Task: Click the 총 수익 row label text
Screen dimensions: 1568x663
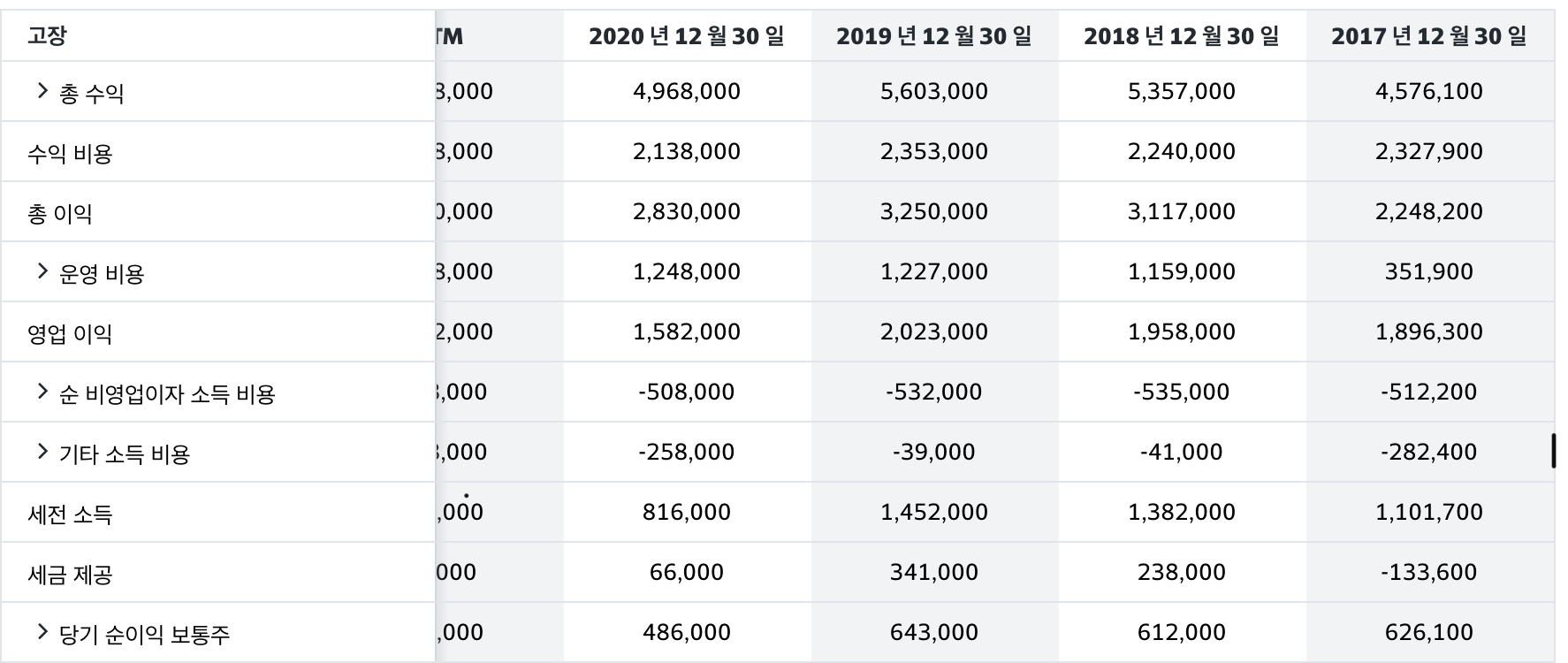Action: coord(92,94)
